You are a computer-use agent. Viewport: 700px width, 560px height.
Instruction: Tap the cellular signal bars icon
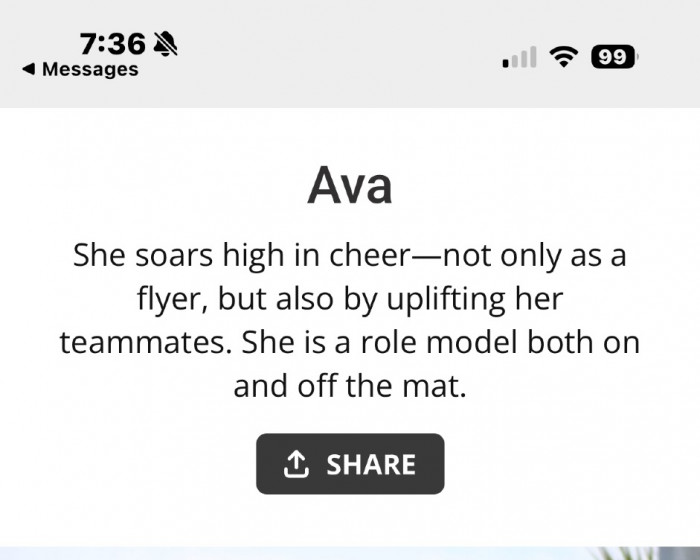519,57
